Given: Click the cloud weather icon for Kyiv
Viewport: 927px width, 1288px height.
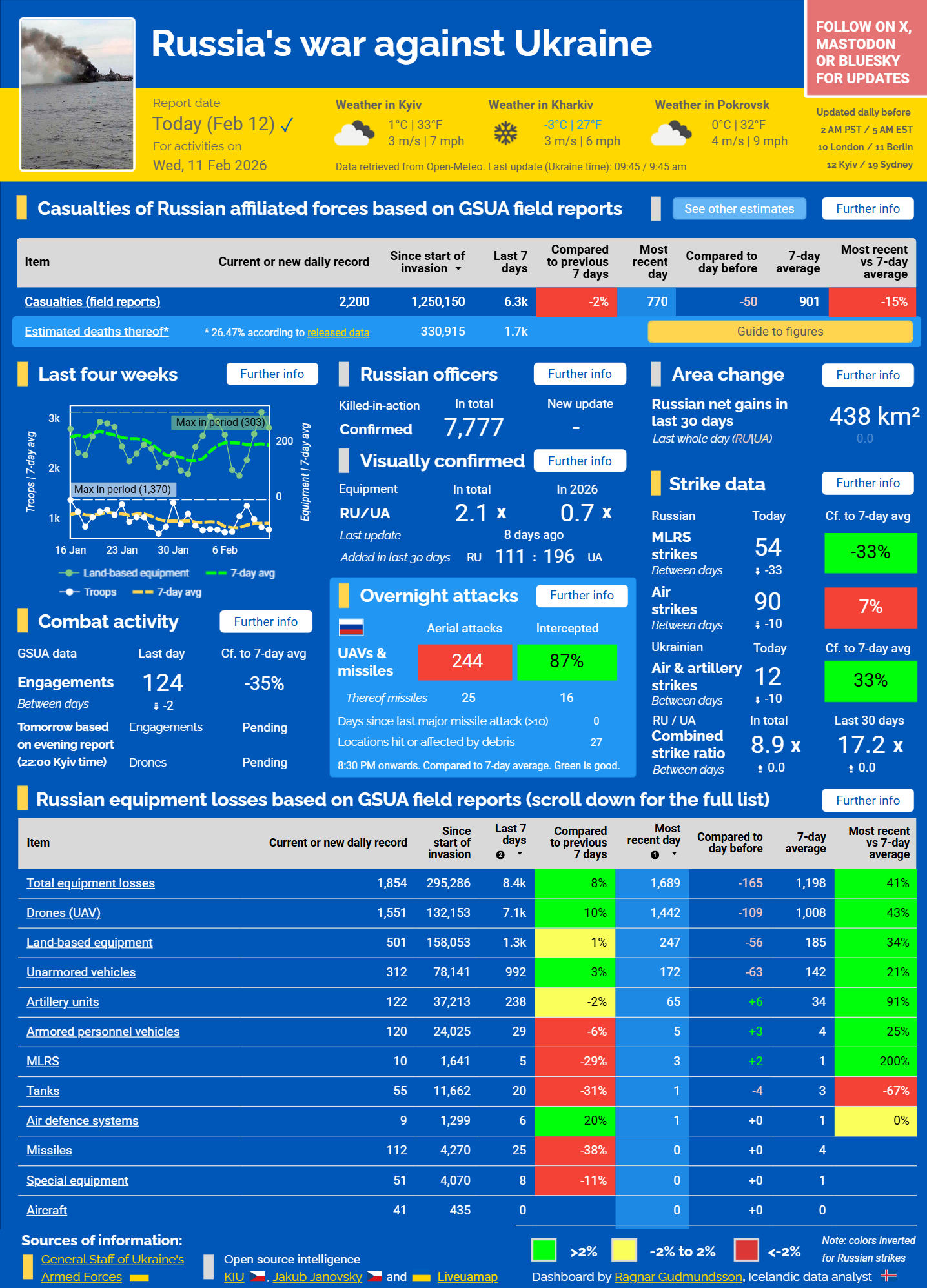Looking at the screenshot, I should [354, 133].
